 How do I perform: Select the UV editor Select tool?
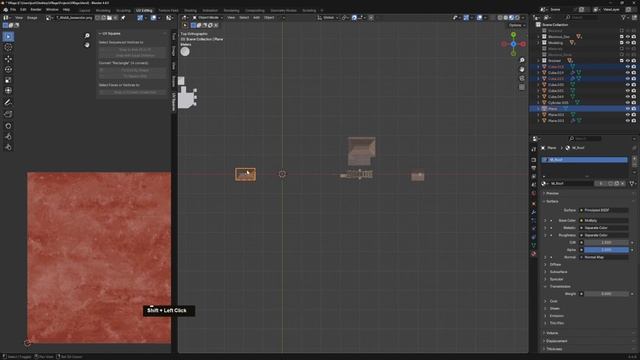(x=8, y=37)
